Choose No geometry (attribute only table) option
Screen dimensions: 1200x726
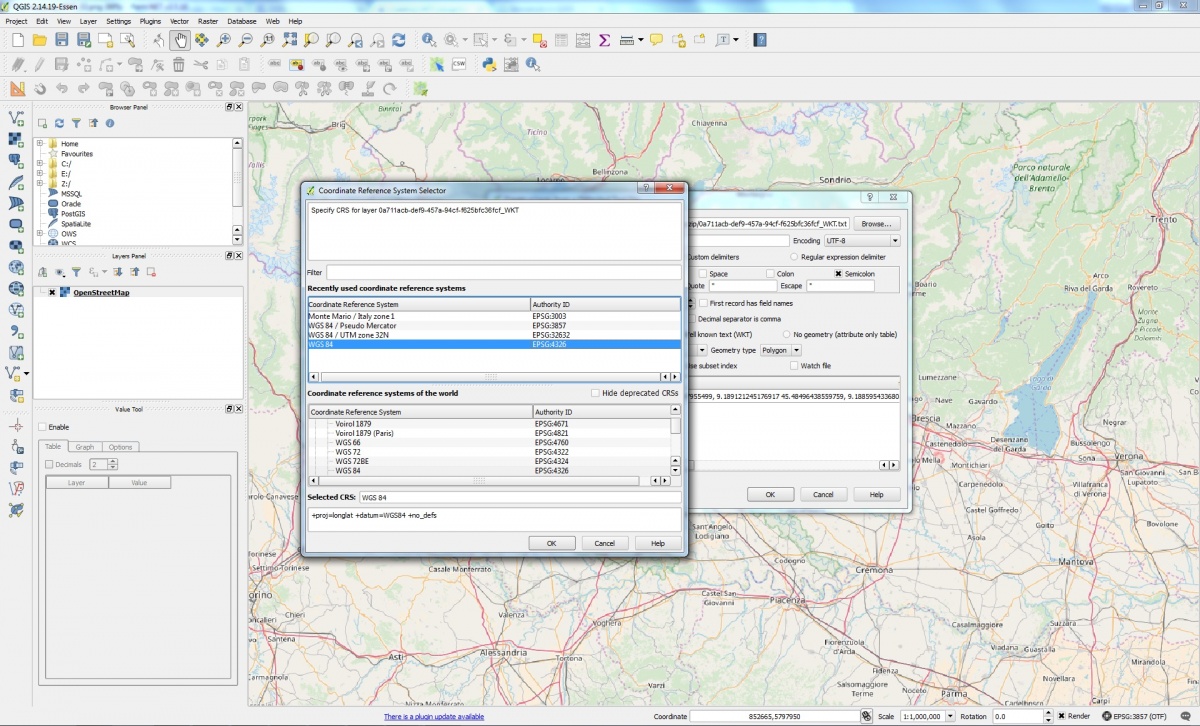786,334
